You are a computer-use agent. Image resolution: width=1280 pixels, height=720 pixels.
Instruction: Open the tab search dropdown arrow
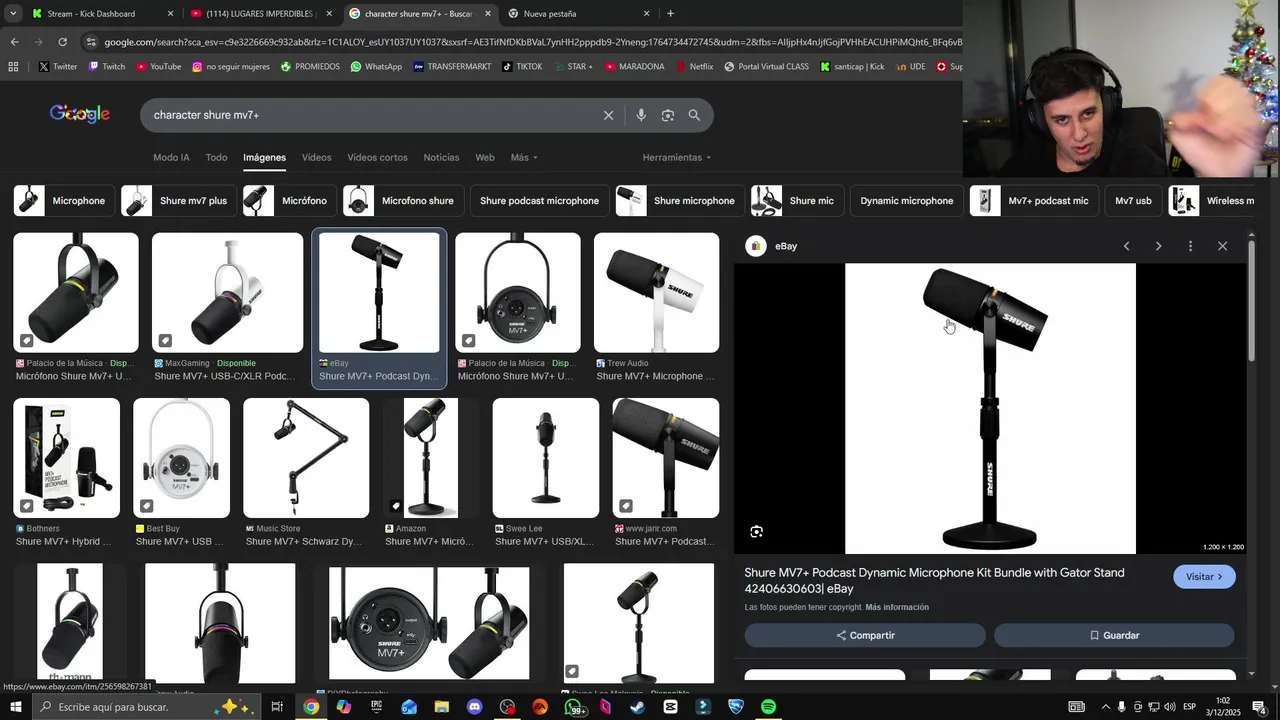tap(14, 14)
